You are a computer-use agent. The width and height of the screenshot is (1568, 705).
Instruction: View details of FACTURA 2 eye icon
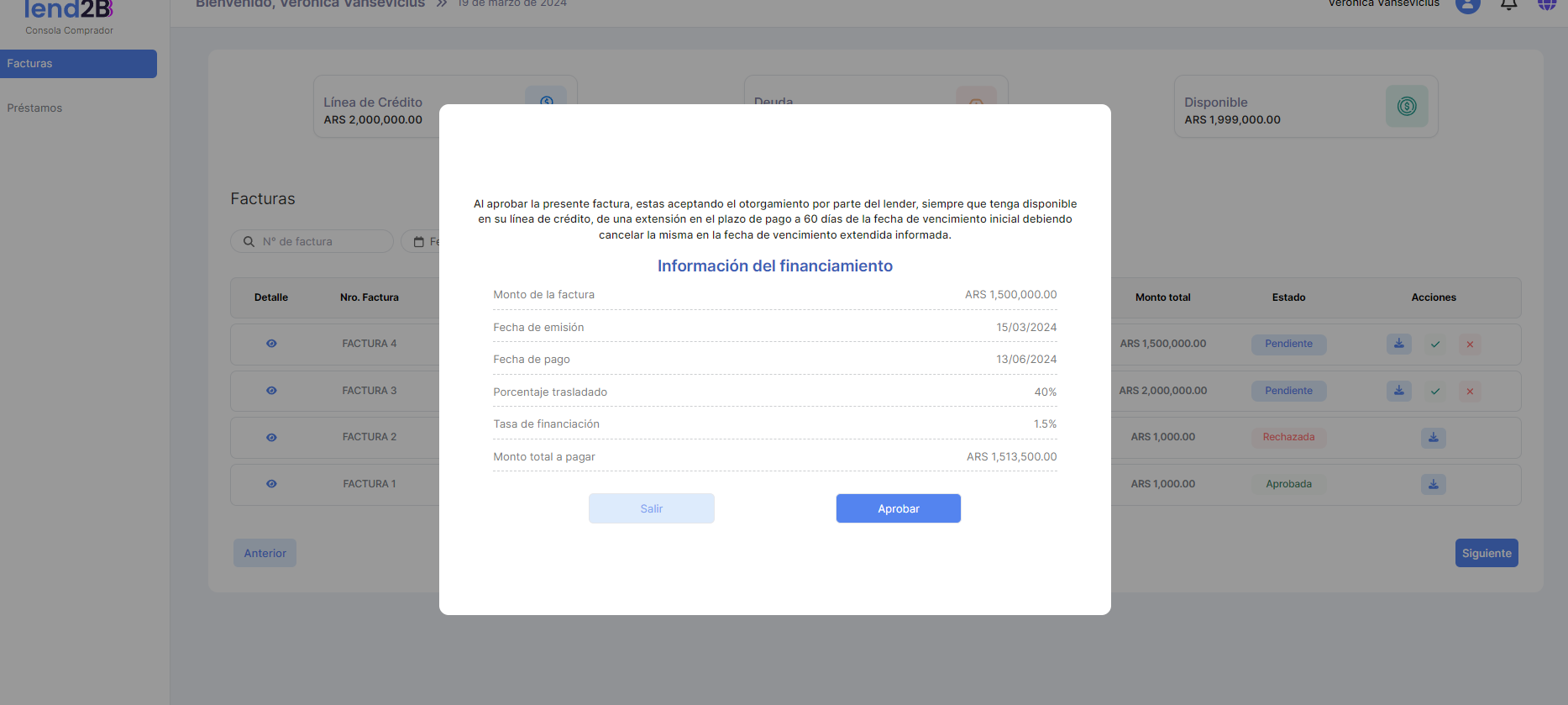271,438
